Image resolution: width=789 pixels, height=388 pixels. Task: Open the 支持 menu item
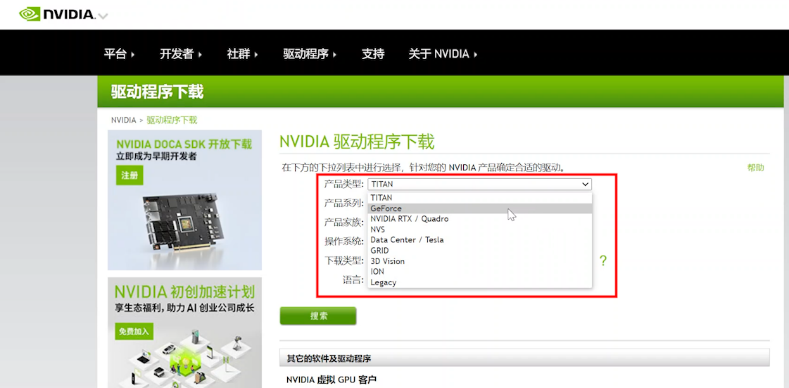pos(373,54)
